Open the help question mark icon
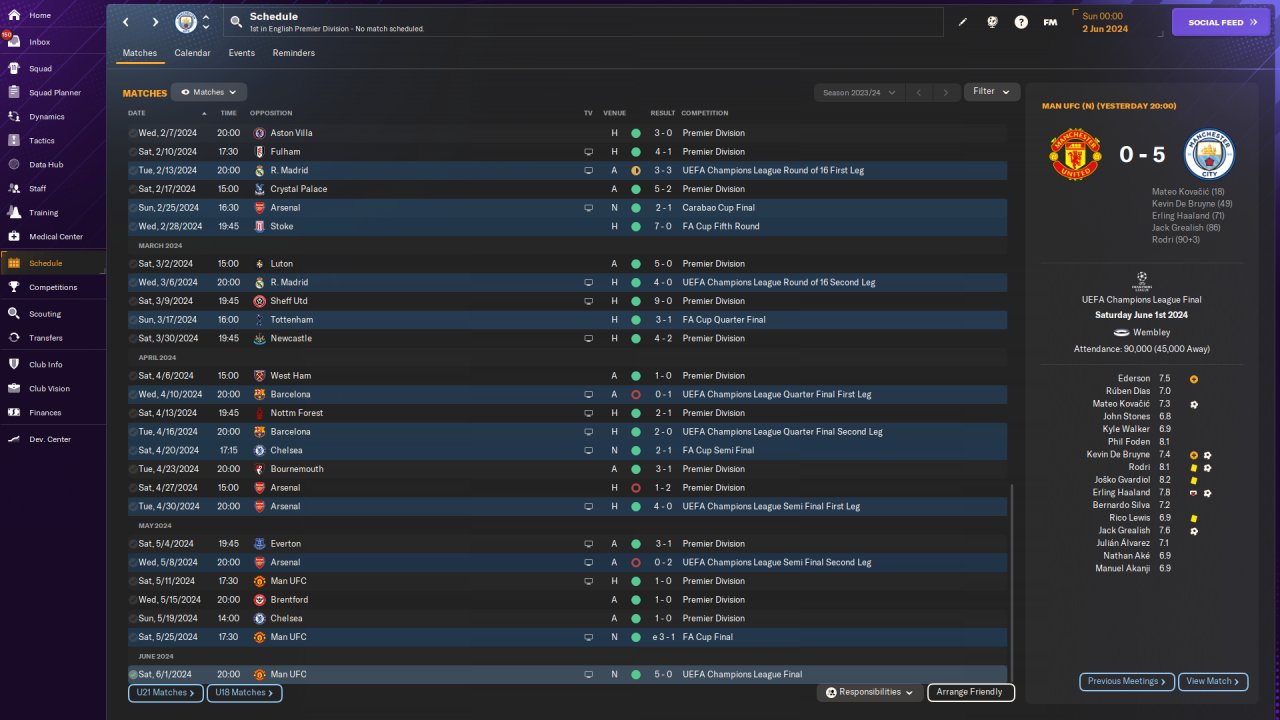The image size is (1280, 720). [x=1021, y=22]
